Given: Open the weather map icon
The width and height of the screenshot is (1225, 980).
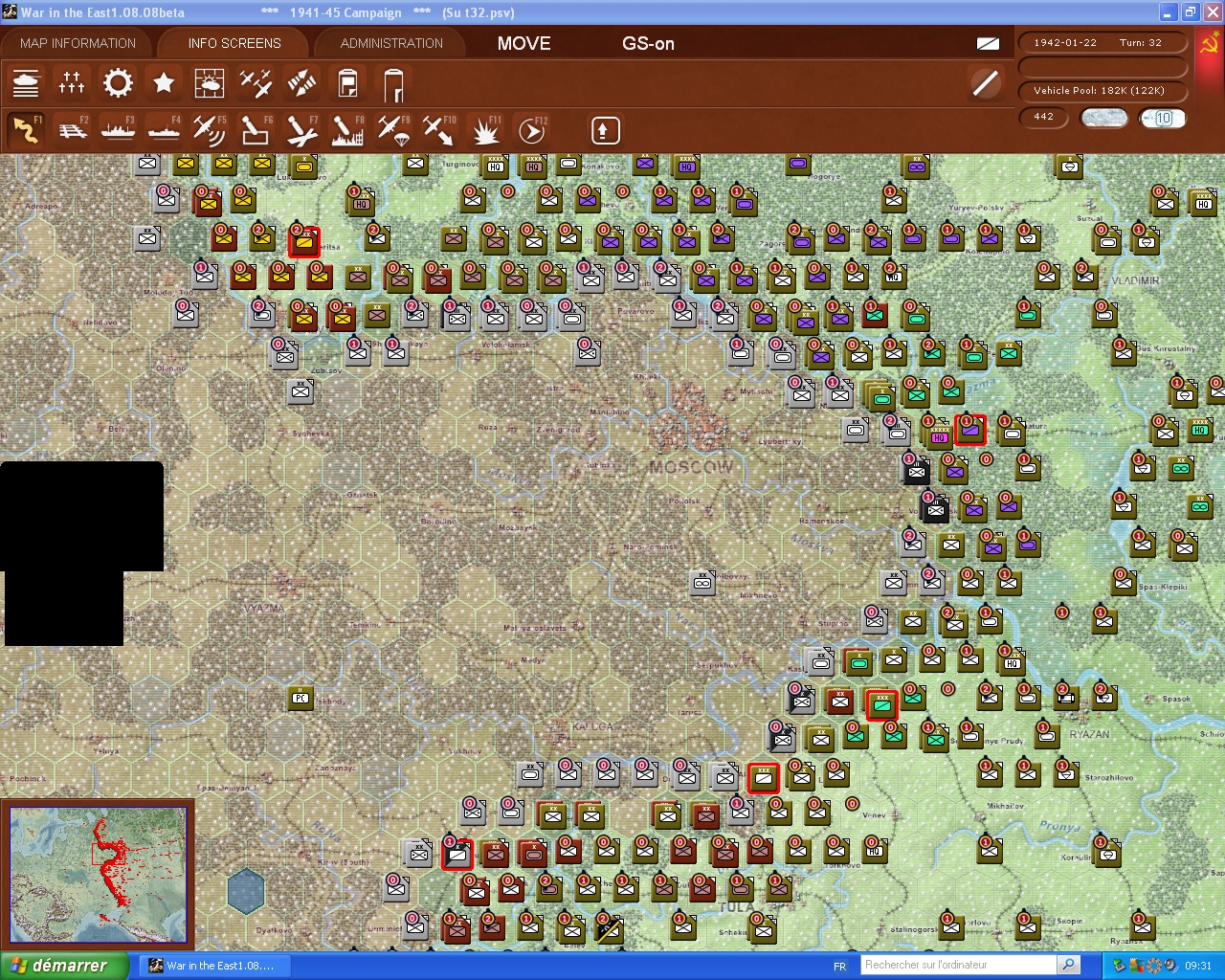Looking at the screenshot, I should coord(210,83).
